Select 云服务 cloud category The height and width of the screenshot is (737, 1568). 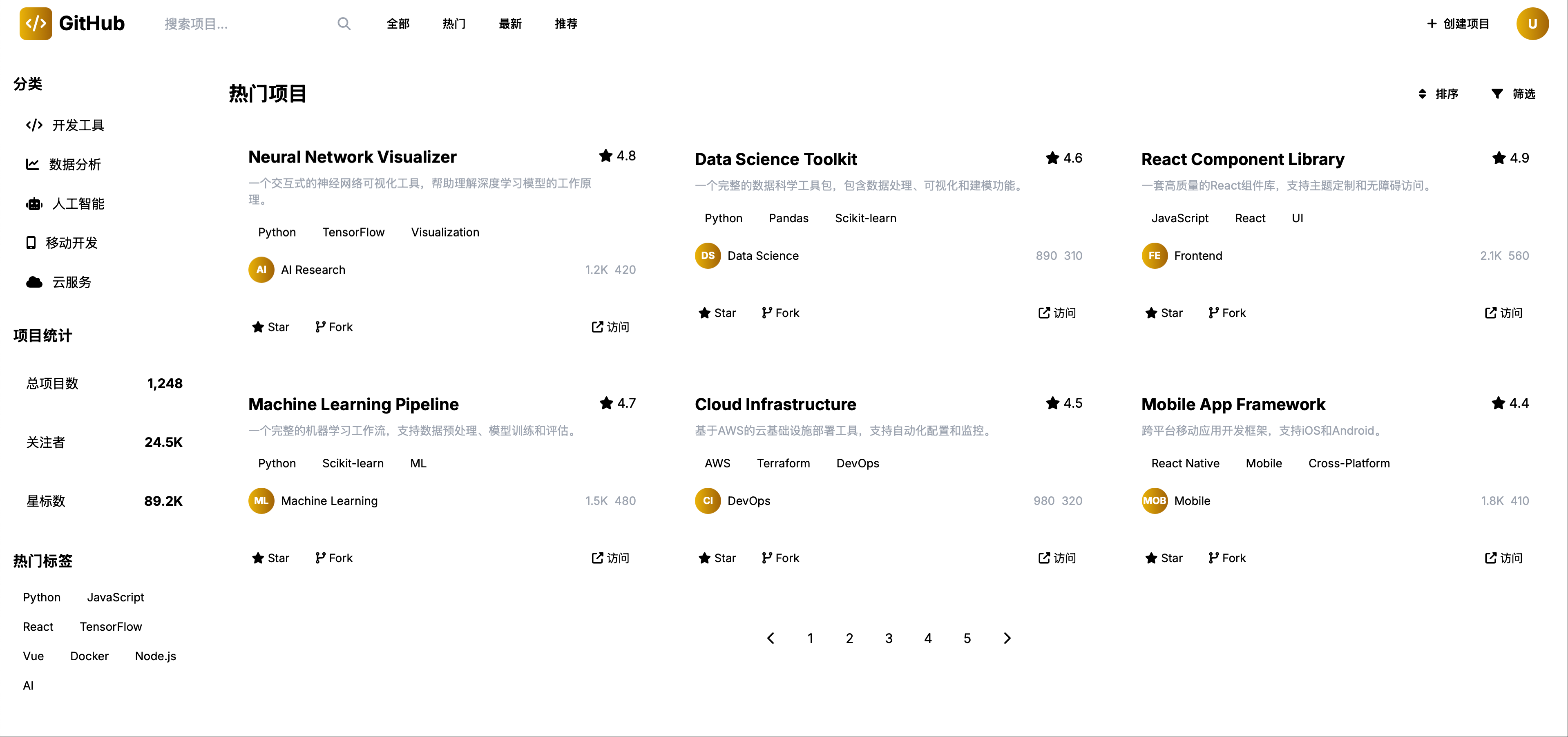tap(58, 282)
